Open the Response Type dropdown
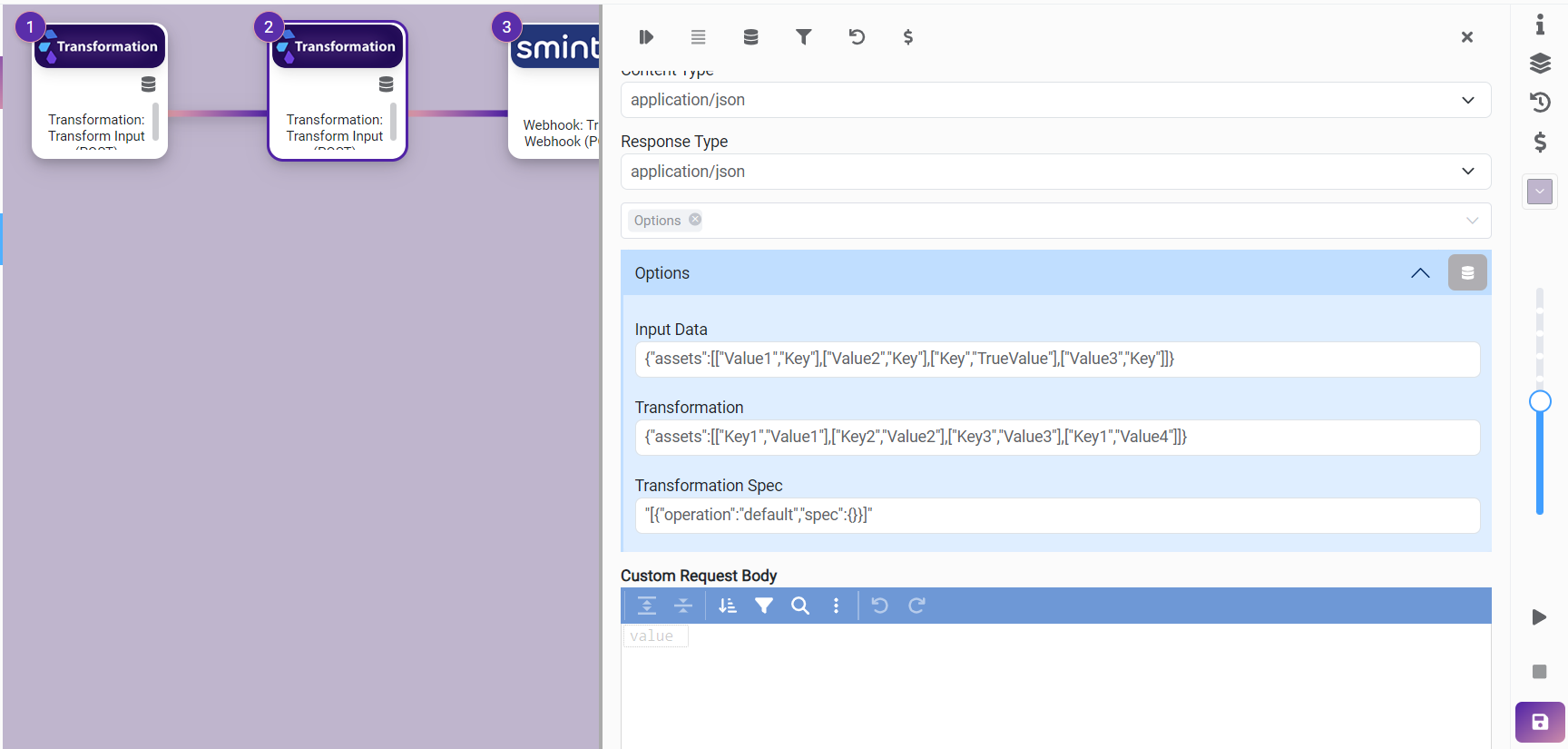The height and width of the screenshot is (749, 1568). [x=1054, y=172]
